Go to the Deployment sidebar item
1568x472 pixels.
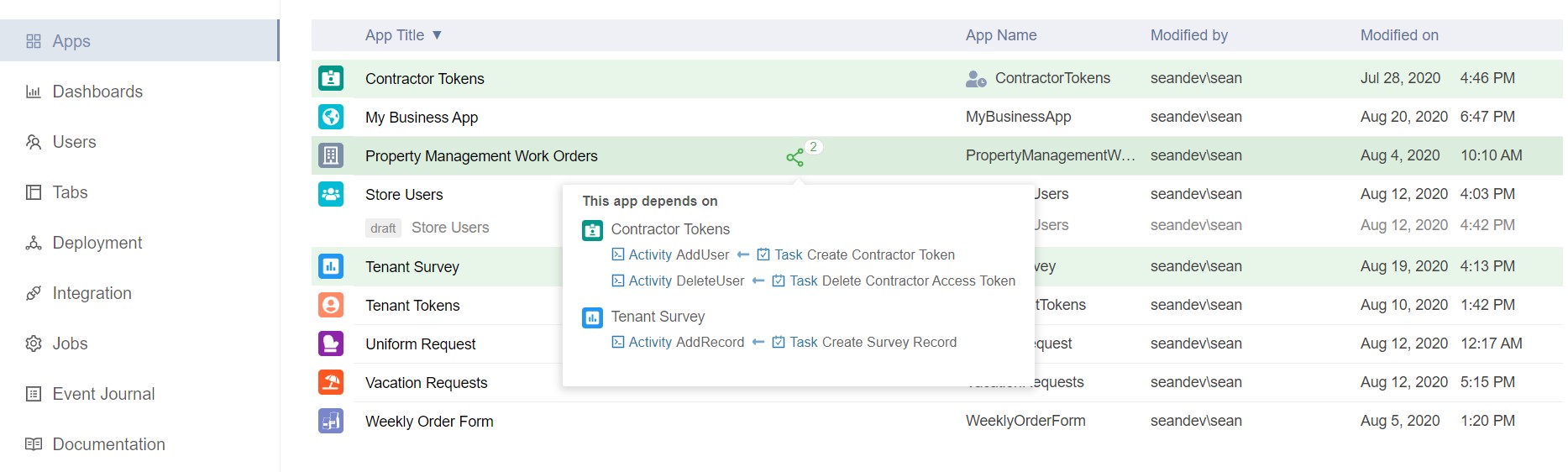(97, 243)
